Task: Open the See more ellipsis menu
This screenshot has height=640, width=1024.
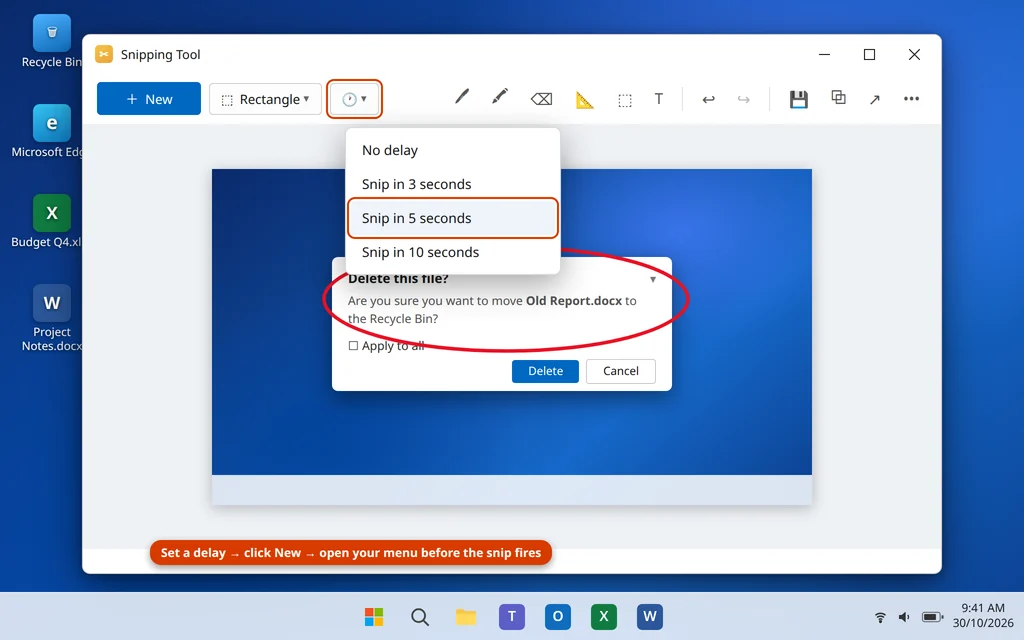Action: pos(911,99)
